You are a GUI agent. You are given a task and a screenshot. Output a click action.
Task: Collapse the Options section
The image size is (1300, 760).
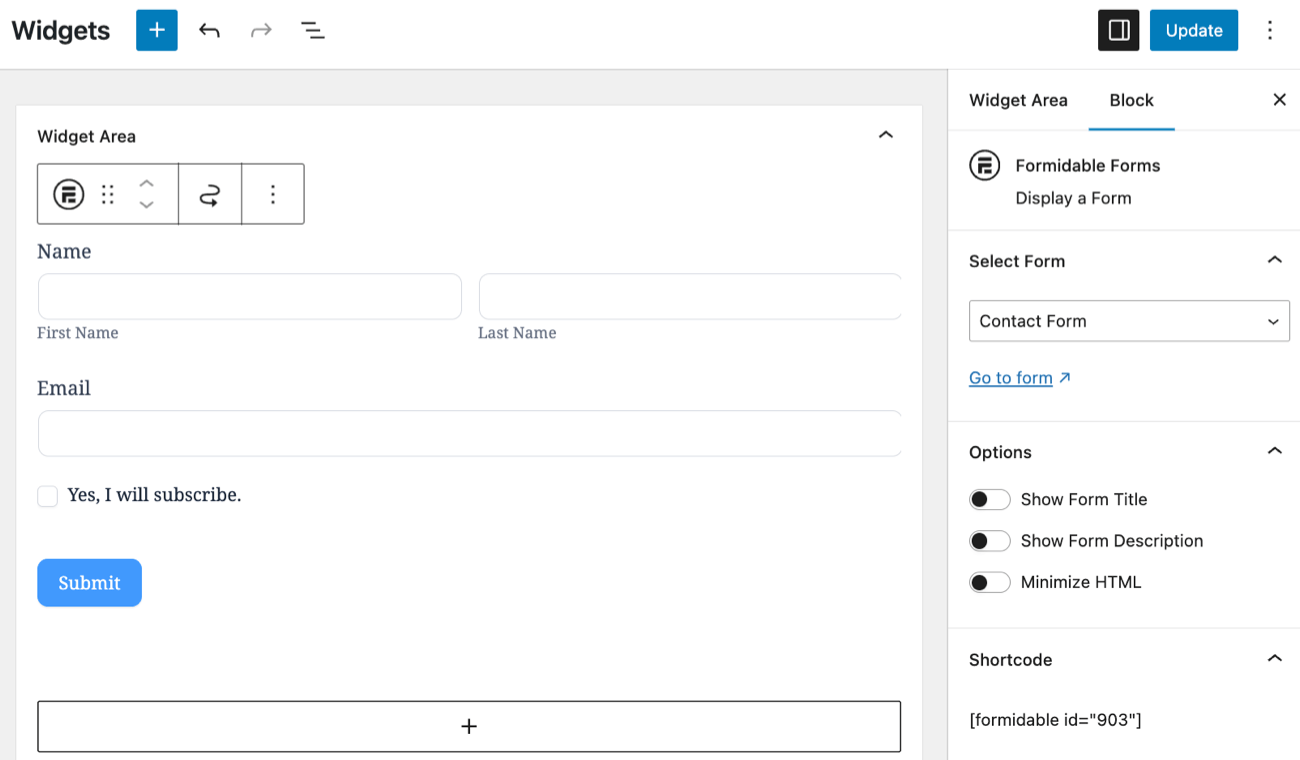click(x=1274, y=451)
